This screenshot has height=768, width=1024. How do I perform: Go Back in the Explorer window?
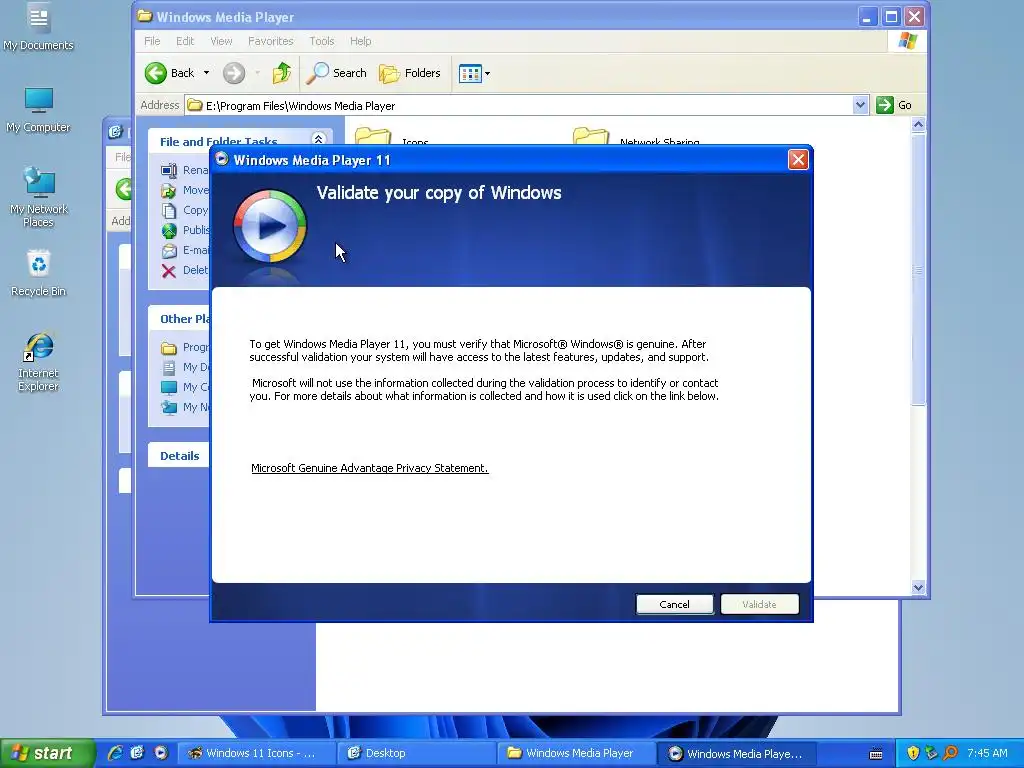169,73
